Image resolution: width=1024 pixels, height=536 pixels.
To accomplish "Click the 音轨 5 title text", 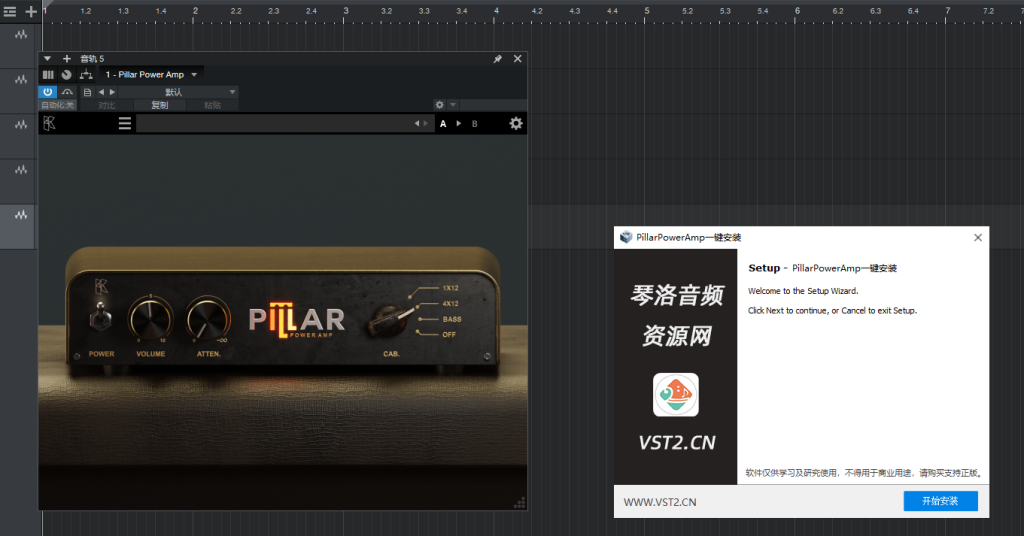I will [92, 59].
